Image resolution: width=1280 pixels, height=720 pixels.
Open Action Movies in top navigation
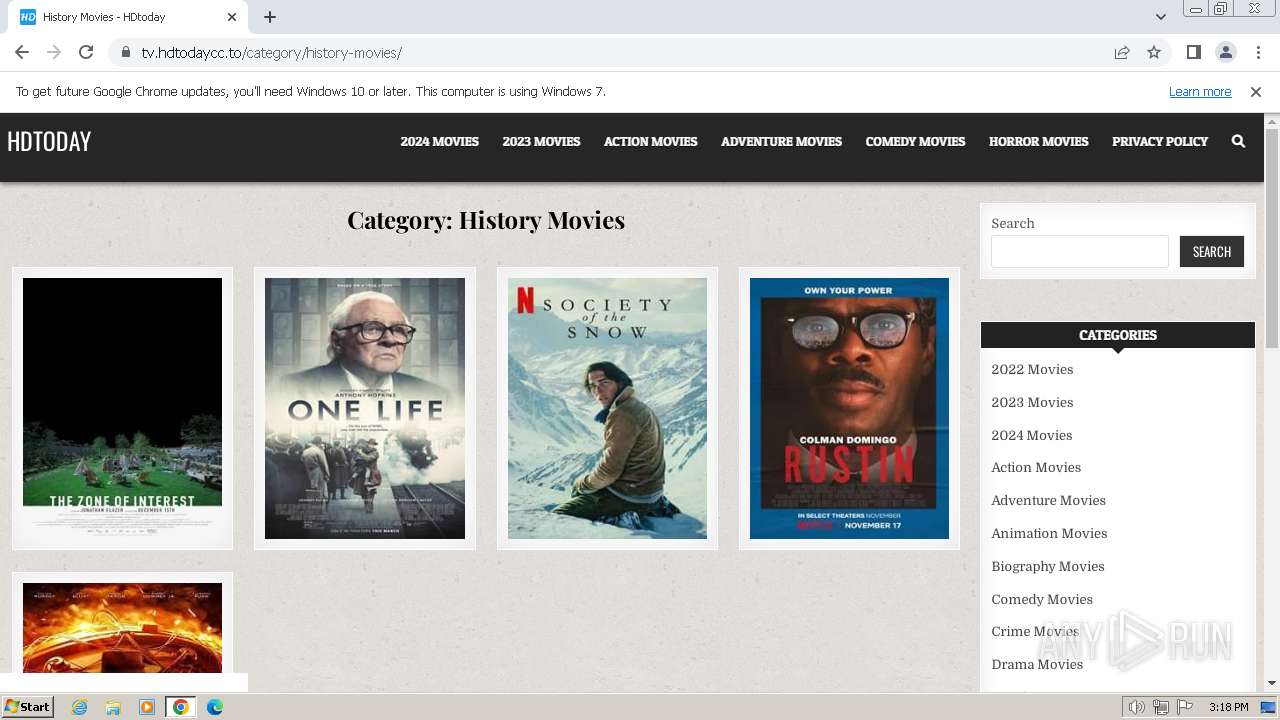point(650,141)
